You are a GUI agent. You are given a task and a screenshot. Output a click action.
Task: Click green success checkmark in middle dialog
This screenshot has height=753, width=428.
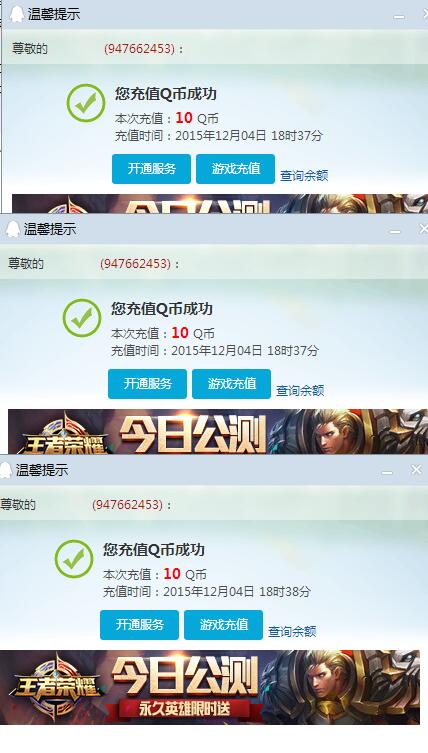point(82,318)
